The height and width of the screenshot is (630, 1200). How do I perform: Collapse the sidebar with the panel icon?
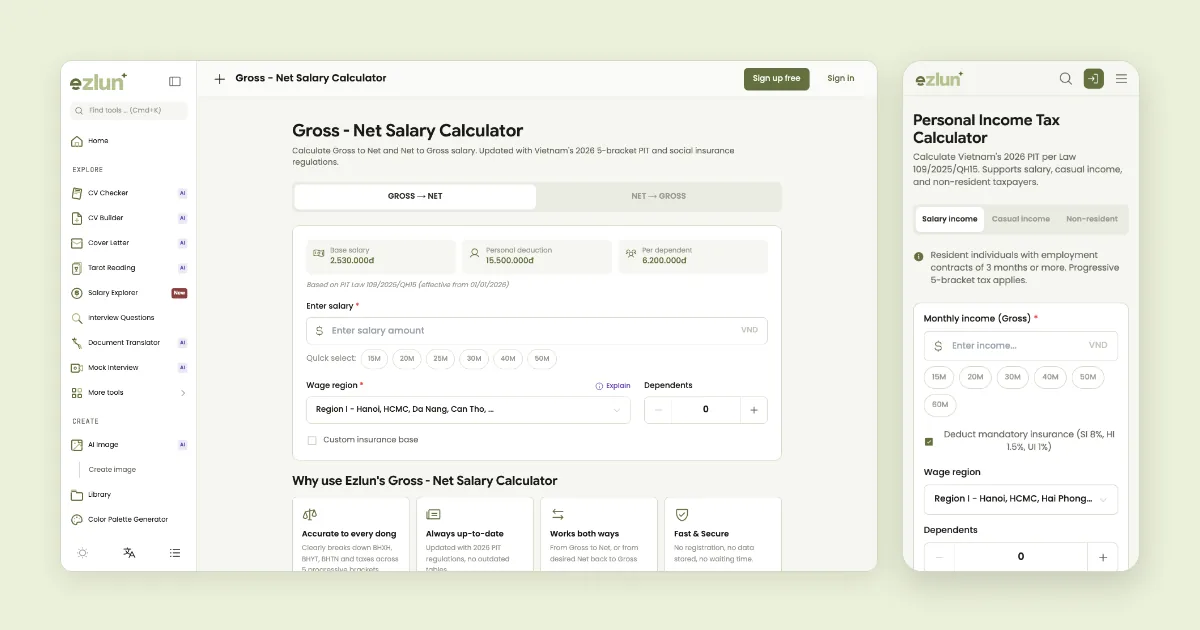(175, 81)
